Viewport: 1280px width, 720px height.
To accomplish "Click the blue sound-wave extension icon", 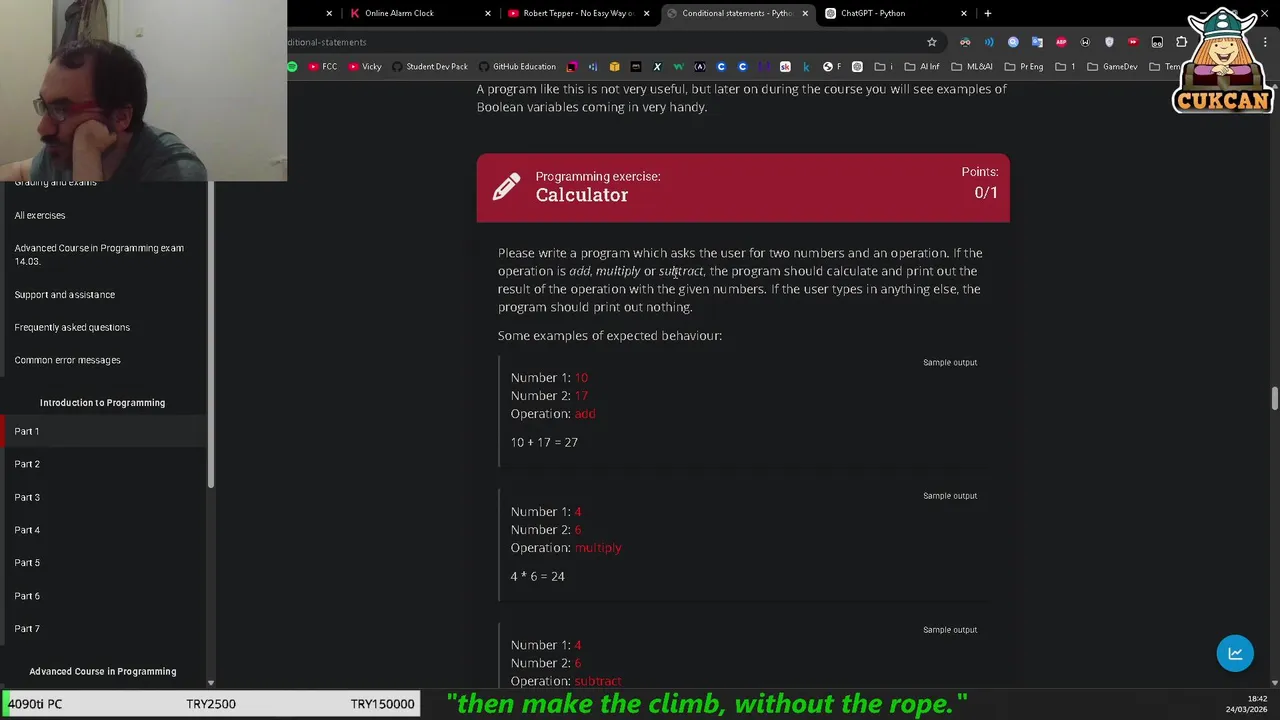I will pyautogui.click(x=989, y=42).
